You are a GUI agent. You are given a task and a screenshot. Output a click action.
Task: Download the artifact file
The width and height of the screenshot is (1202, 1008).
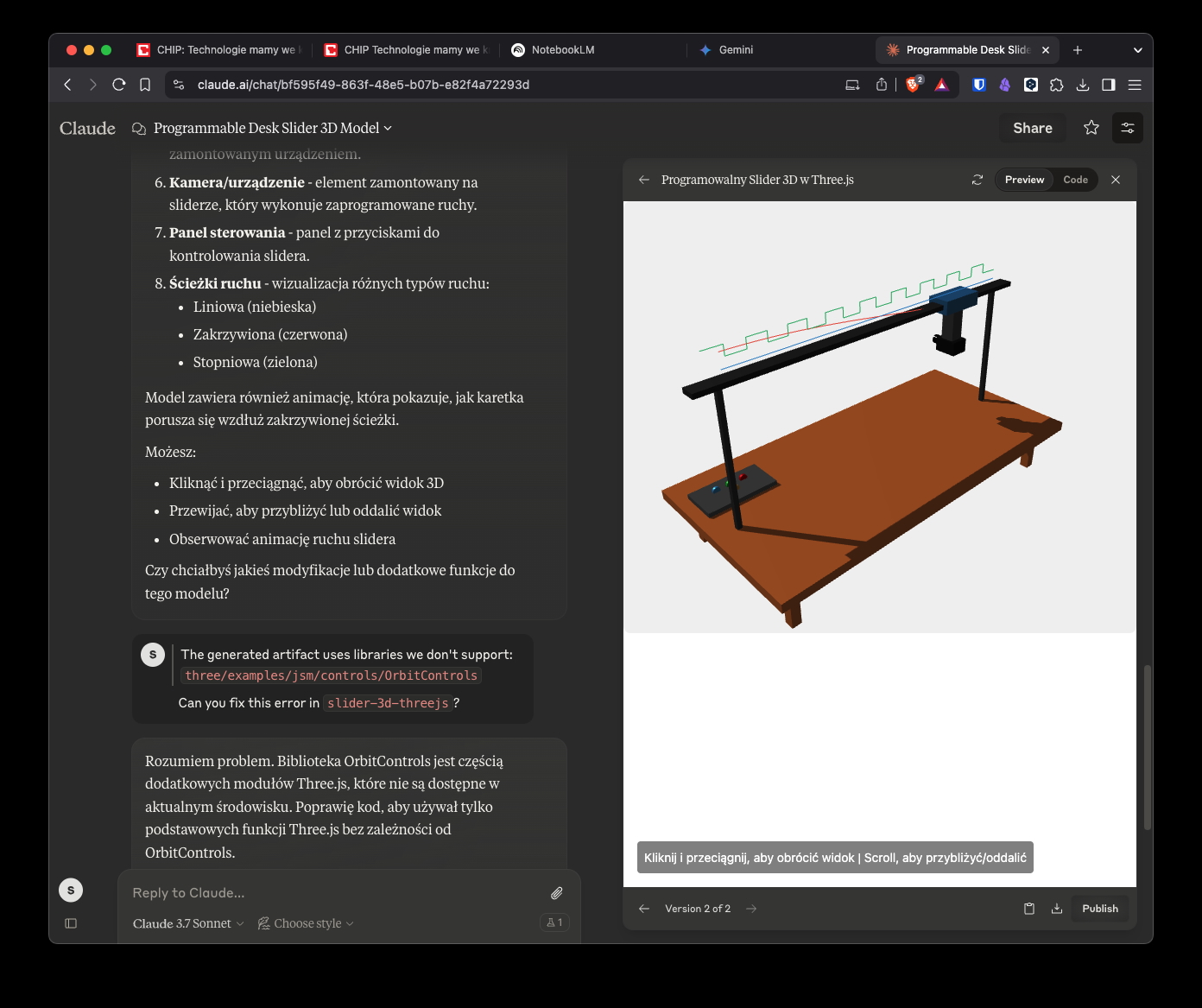click(1057, 909)
